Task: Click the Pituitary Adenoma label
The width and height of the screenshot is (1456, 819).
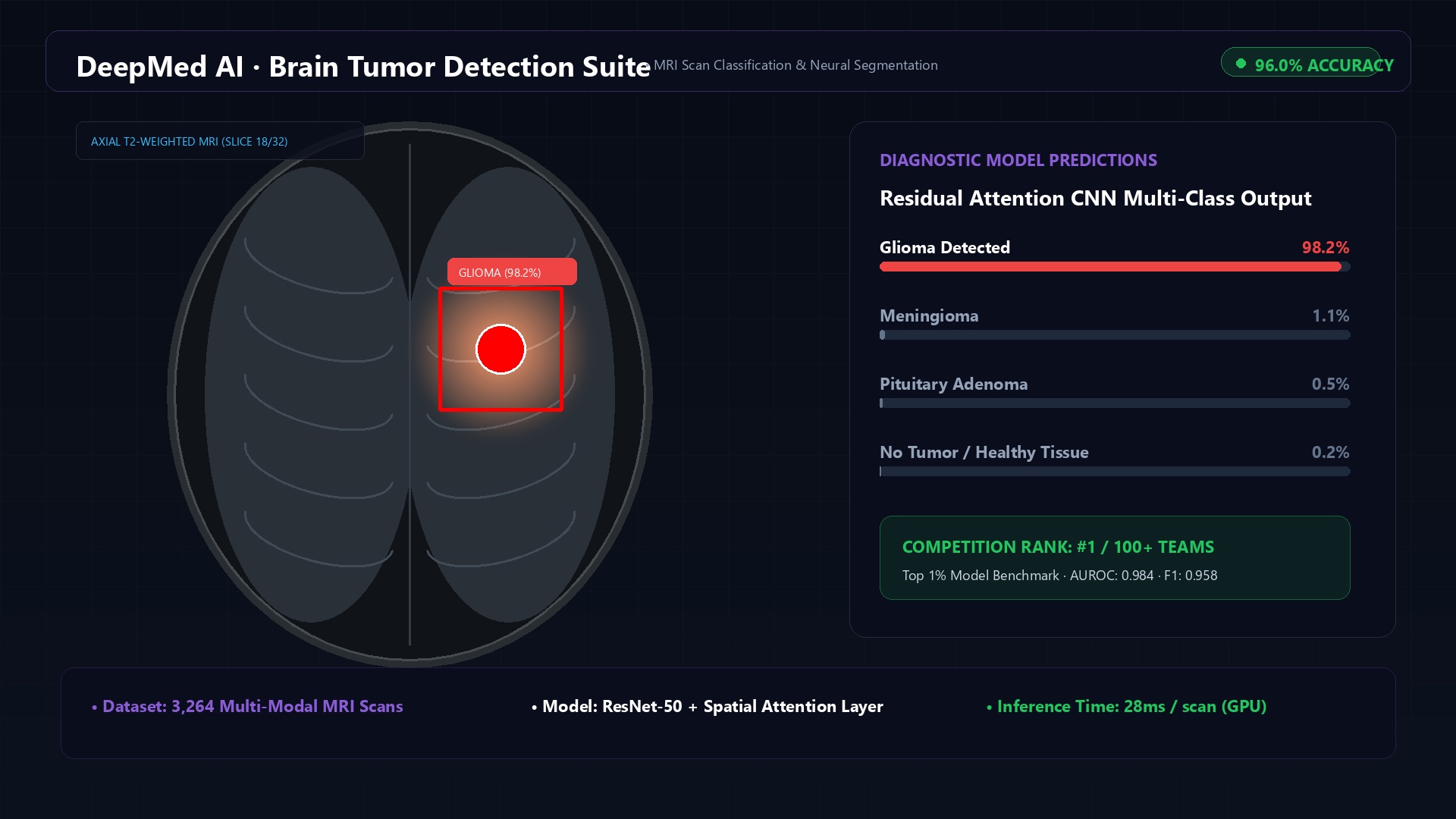Action: pyautogui.click(x=954, y=384)
